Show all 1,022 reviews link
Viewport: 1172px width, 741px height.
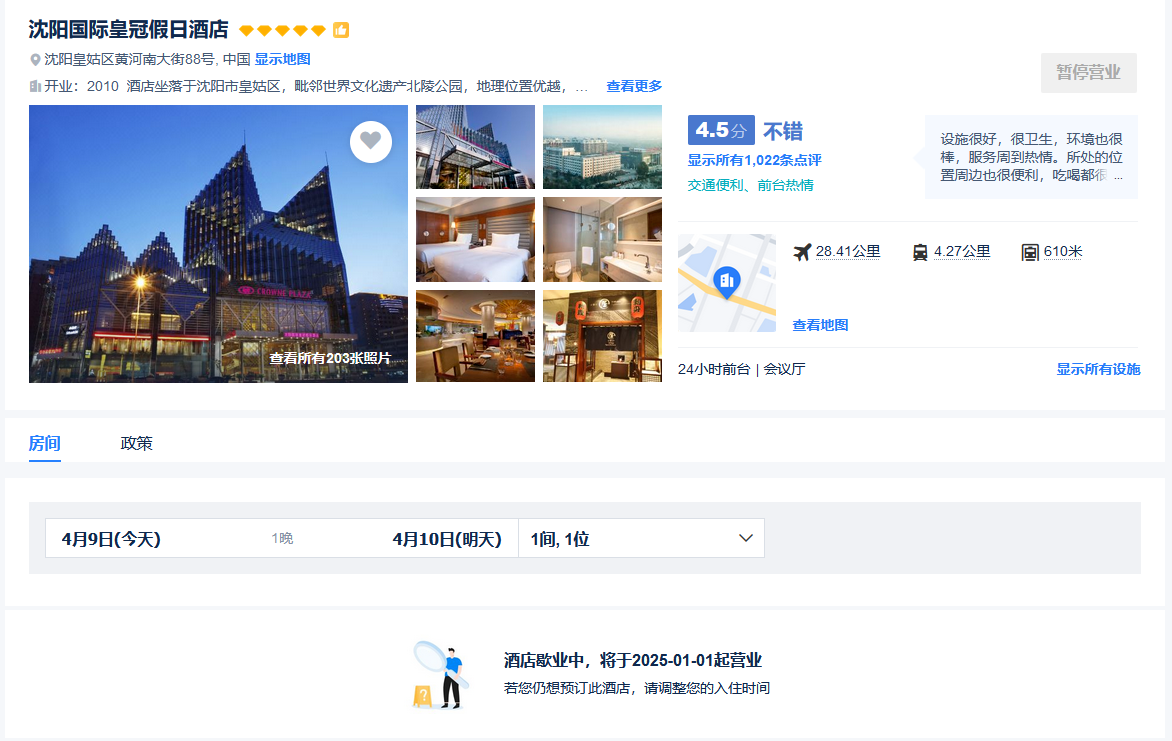754,160
